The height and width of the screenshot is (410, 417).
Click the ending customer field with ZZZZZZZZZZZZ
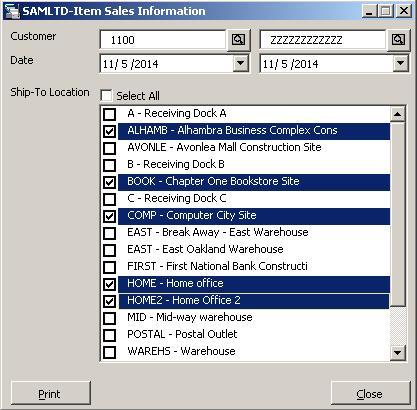click(x=323, y=40)
